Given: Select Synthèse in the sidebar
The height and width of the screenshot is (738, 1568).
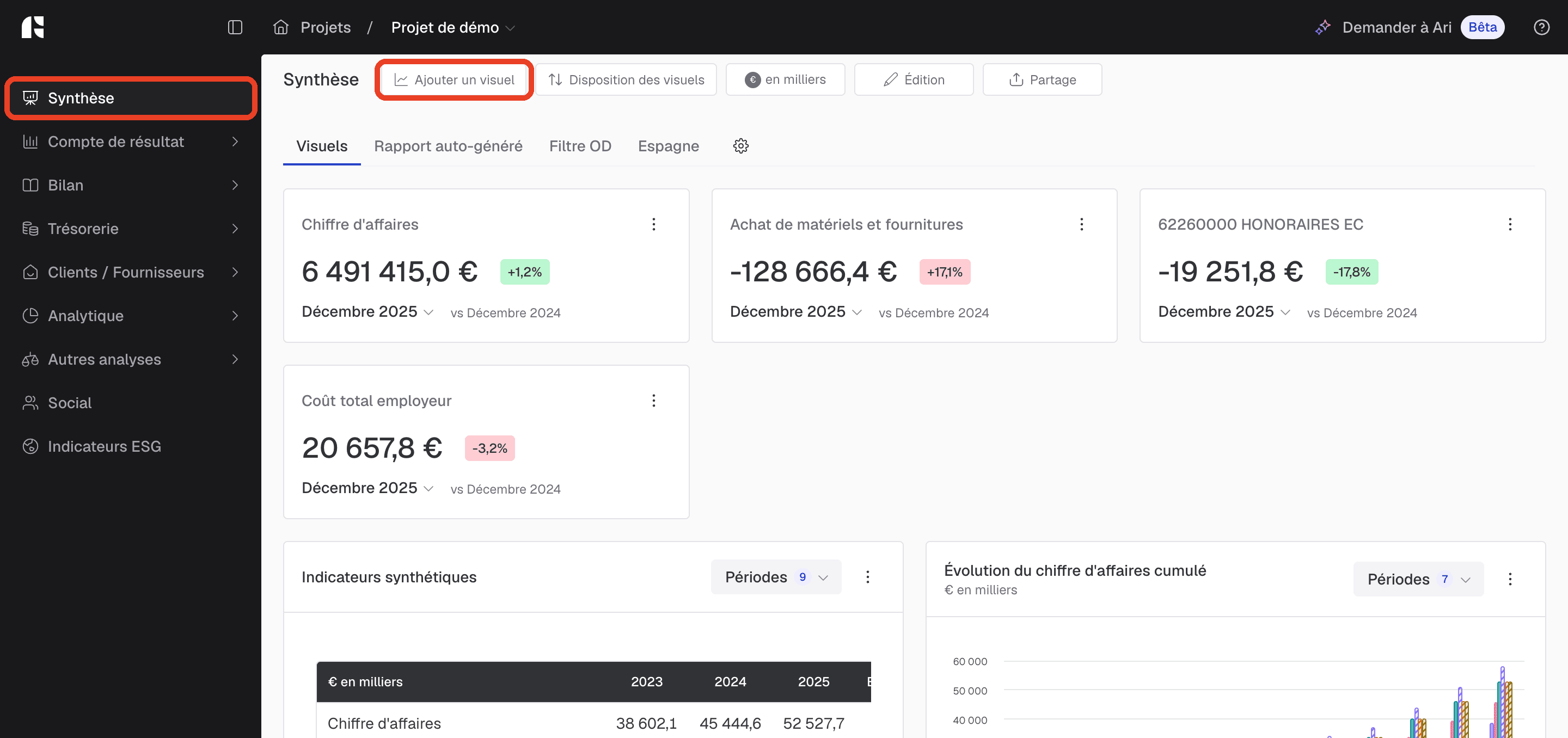Looking at the screenshot, I should tap(130, 98).
